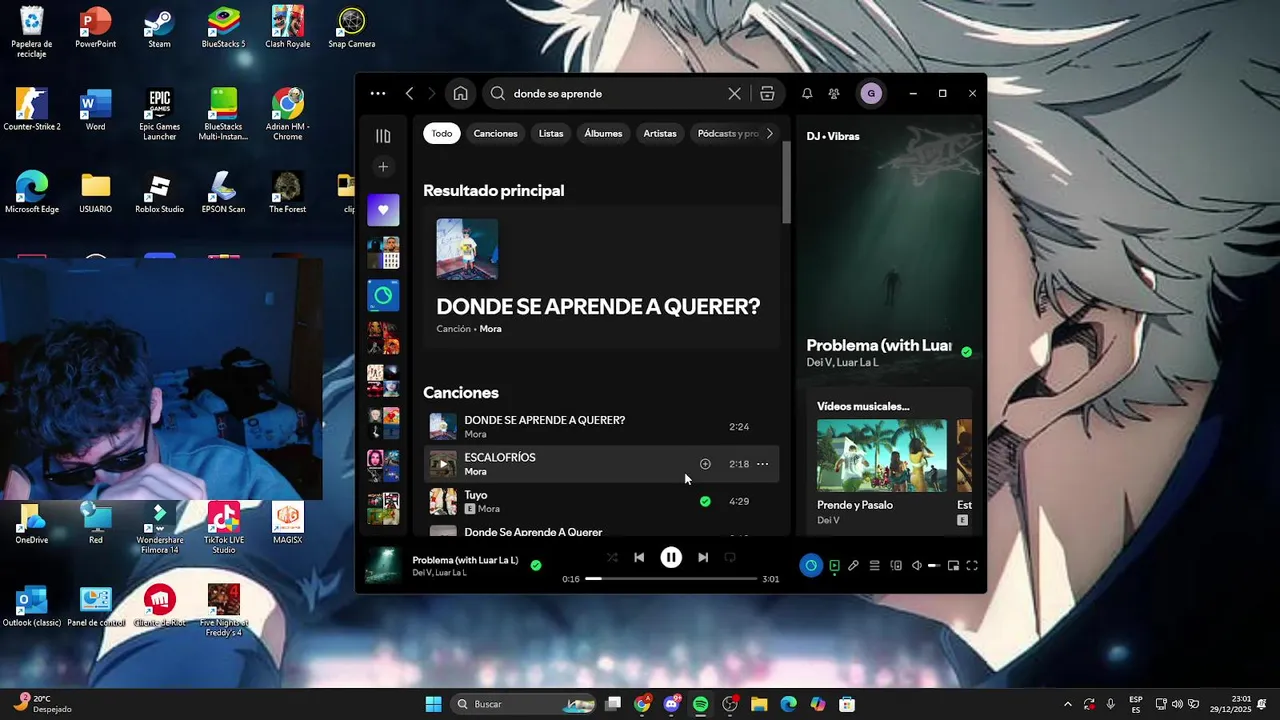Toggle the green saved check for Tuyo
The width and height of the screenshot is (1280, 720).
coord(705,501)
